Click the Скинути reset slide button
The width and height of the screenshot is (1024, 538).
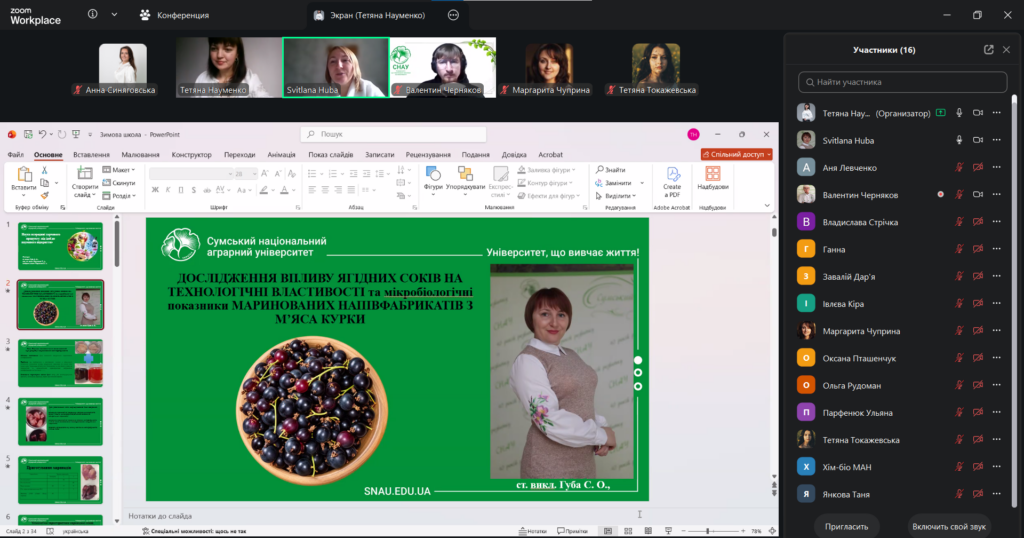[119, 183]
